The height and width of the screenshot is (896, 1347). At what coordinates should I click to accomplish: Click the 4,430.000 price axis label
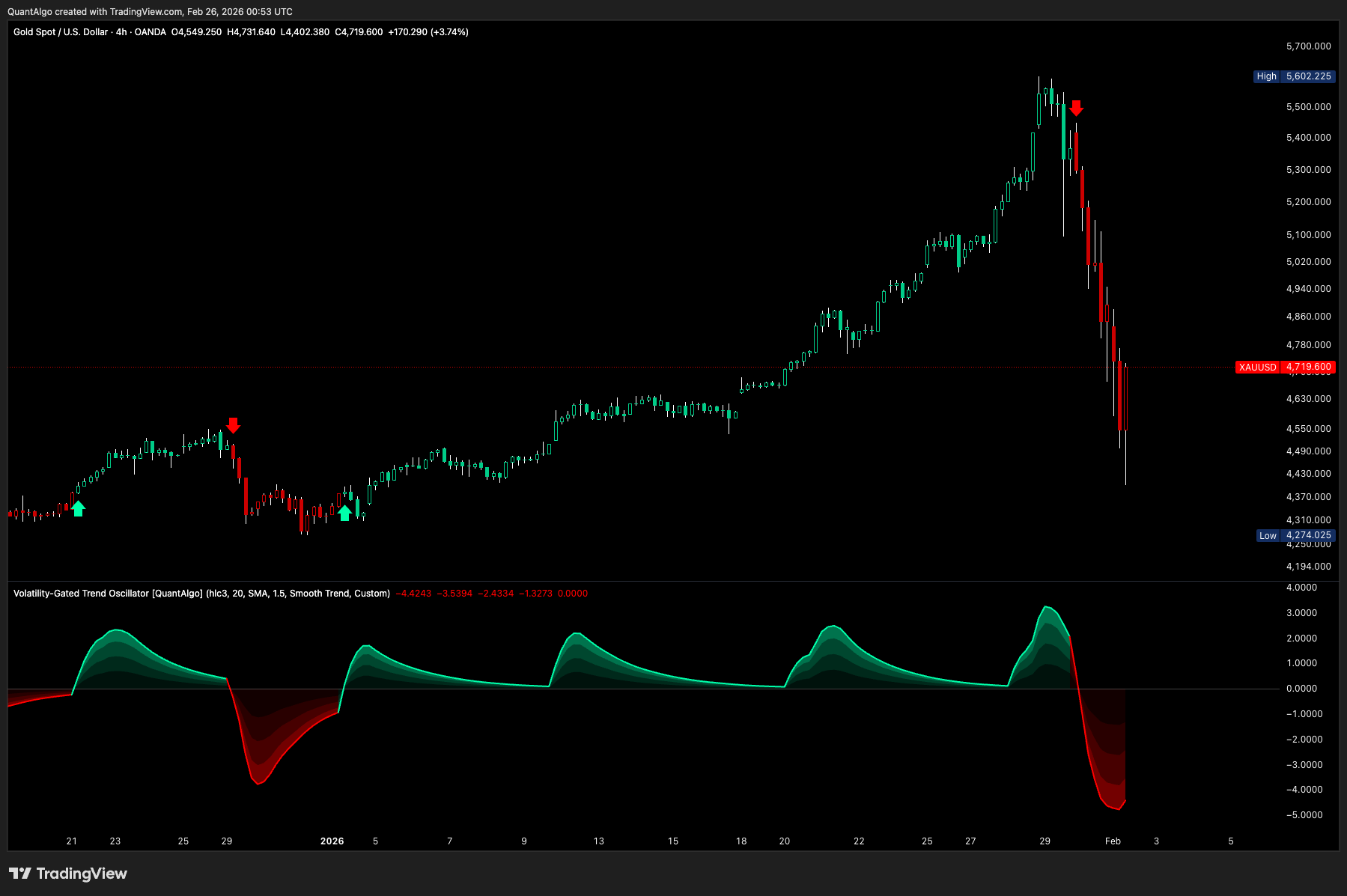pyautogui.click(x=1309, y=474)
